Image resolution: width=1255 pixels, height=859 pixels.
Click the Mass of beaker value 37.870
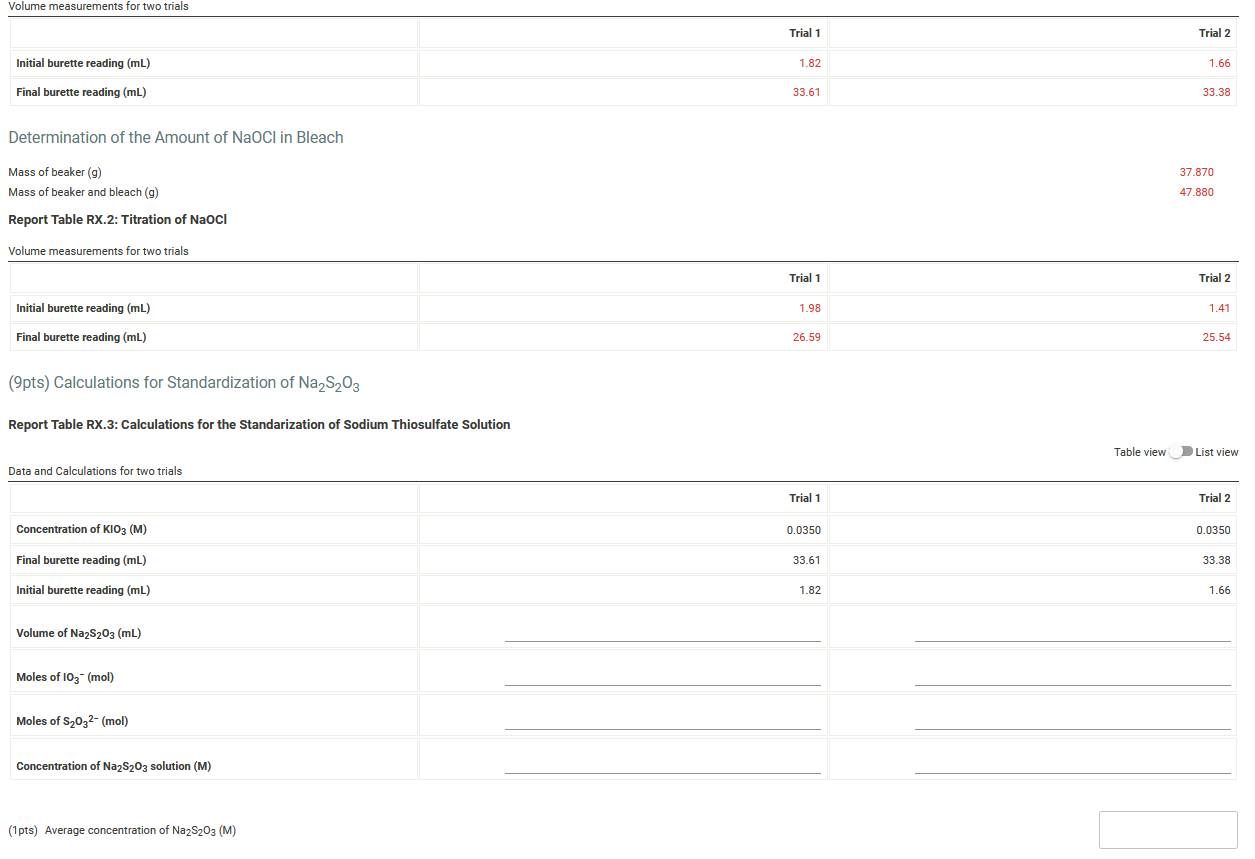[x=1197, y=172]
